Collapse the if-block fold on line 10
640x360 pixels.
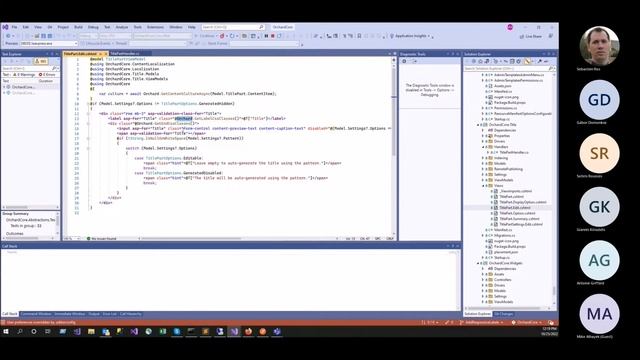point(88,104)
